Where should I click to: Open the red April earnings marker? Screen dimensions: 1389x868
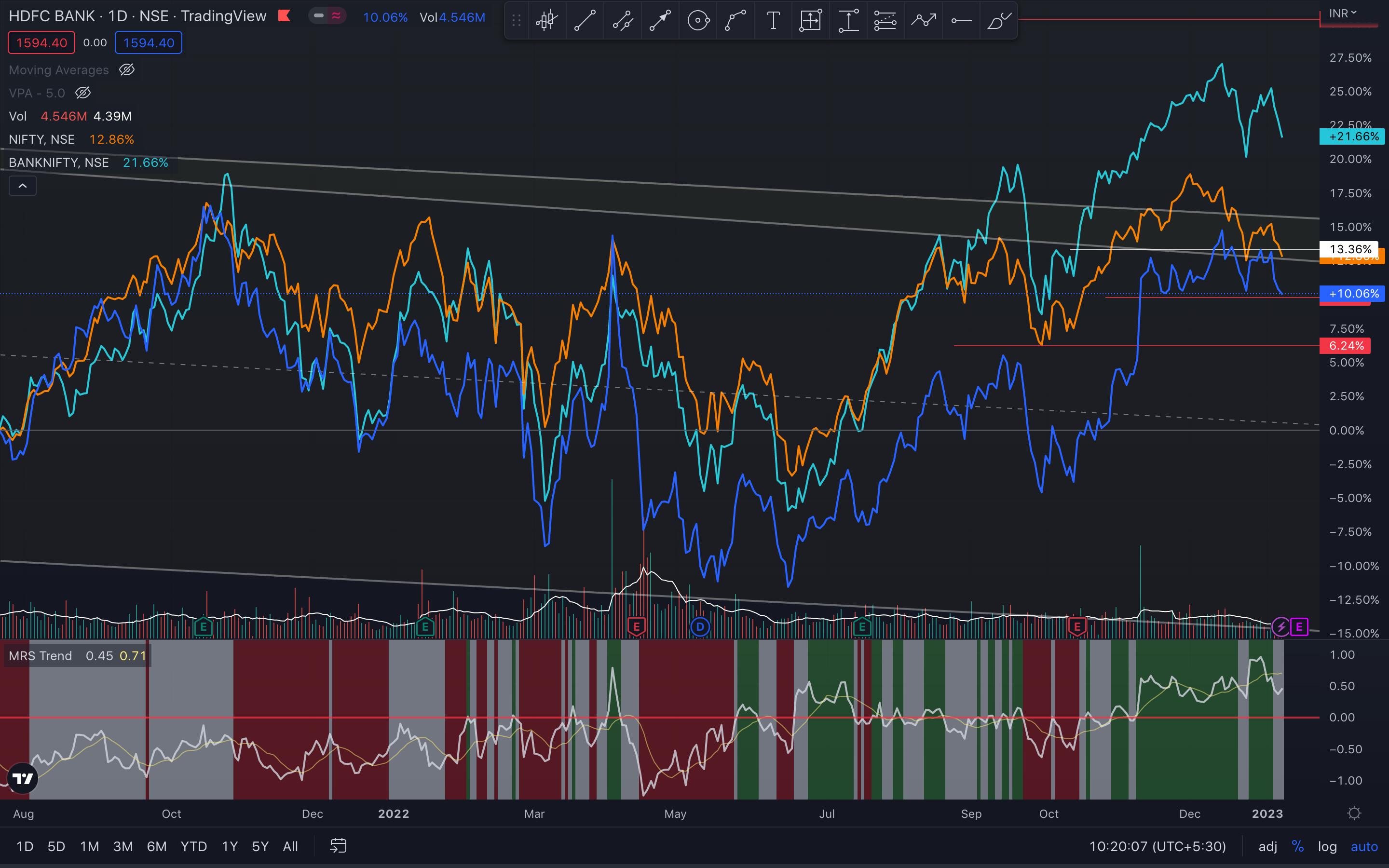pyautogui.click(x=636, y=627)
